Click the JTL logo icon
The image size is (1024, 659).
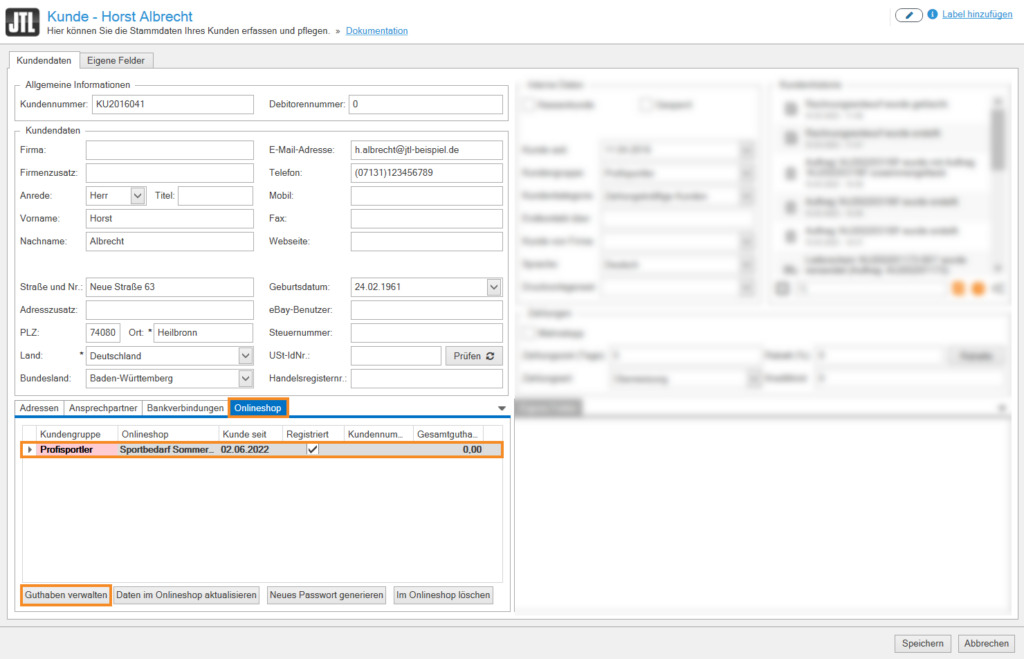click(x=24, y=23)
